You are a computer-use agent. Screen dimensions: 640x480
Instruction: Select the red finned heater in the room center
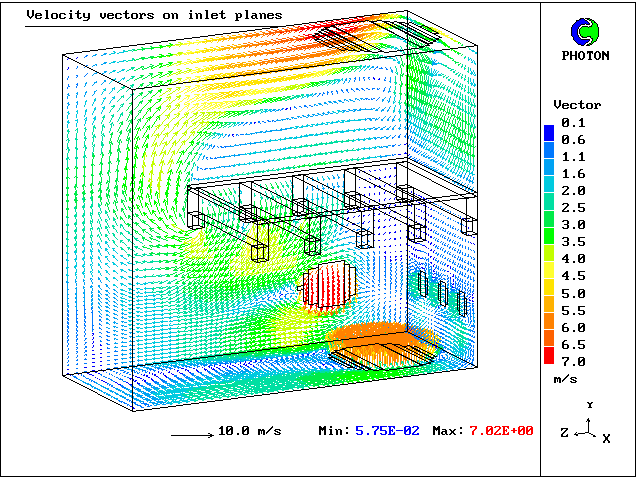click(327, 285)
